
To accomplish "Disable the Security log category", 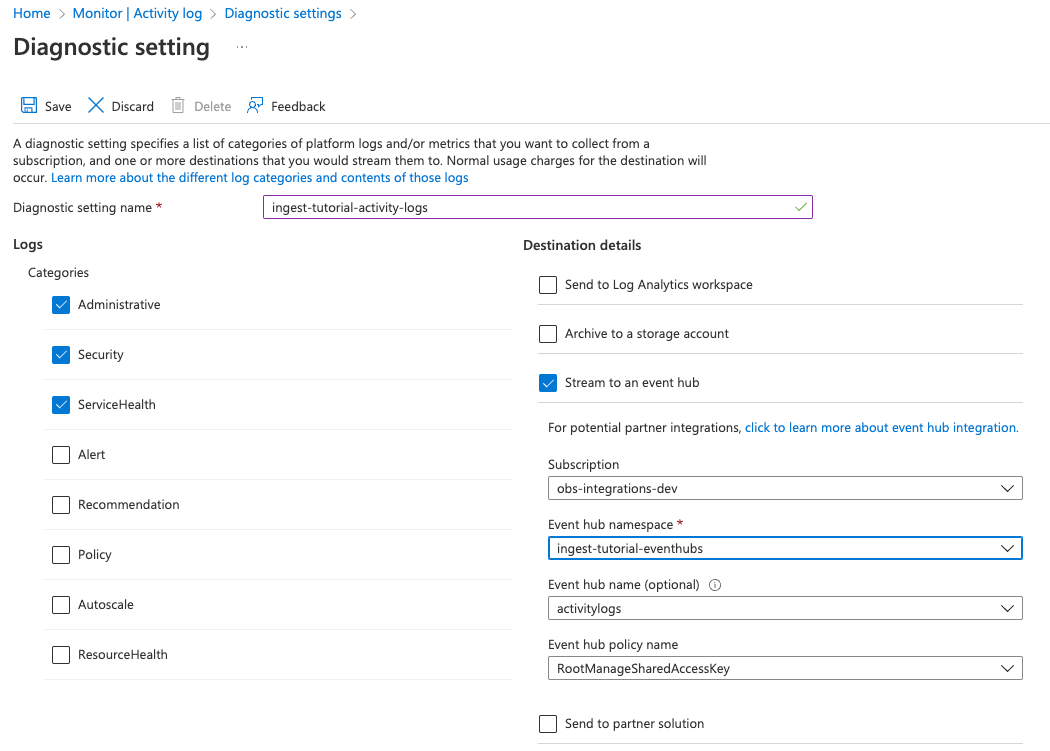I will (61, 355).
